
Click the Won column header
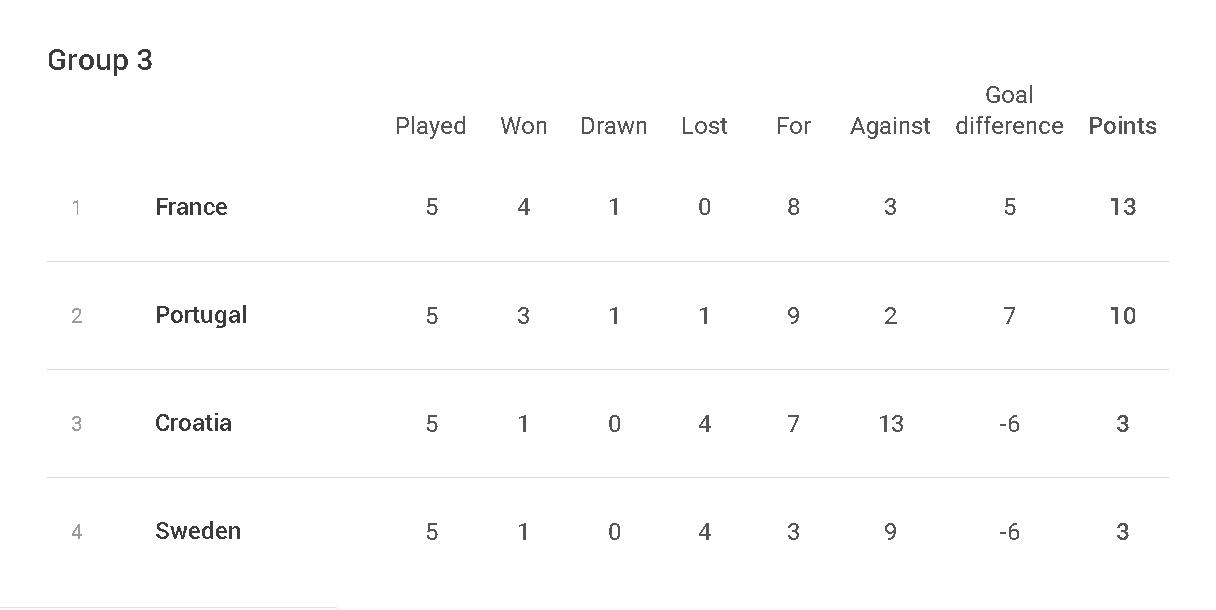pyautogui.click(x=523, y=126)
